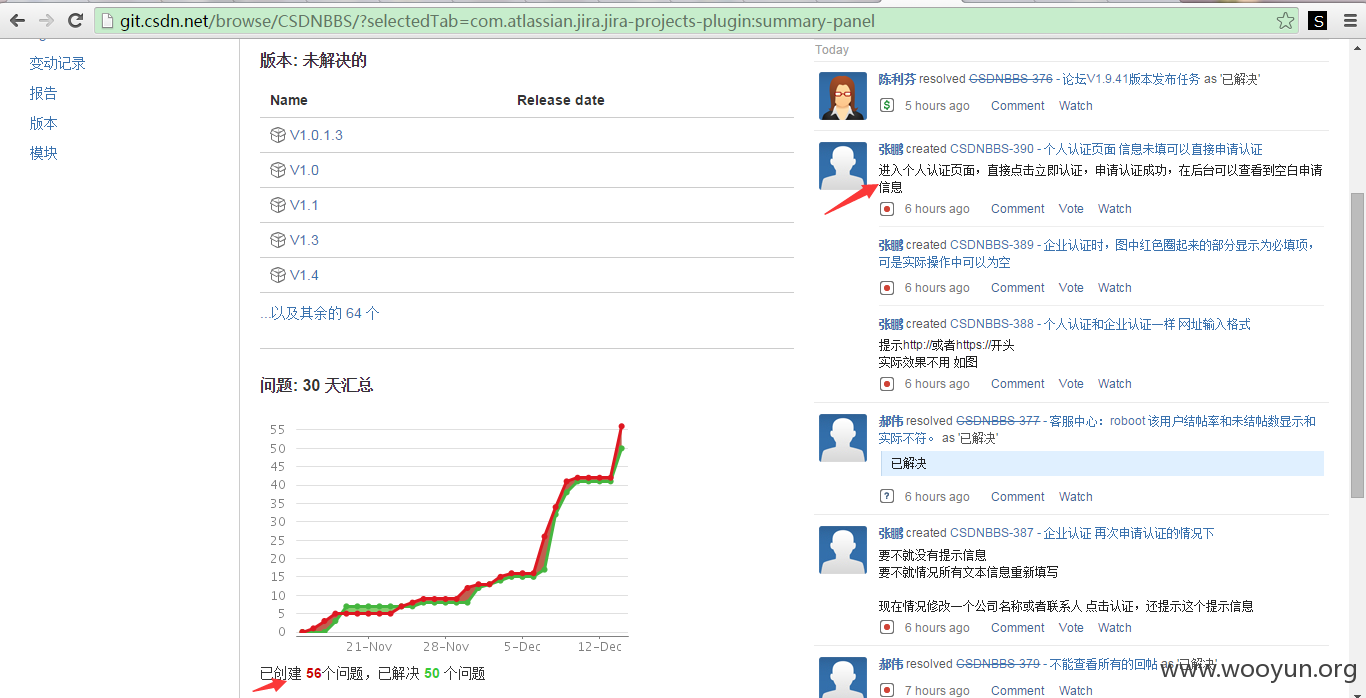Open version V1.0.1.3 package icon
The height and width of the screenshot is (698, 1366).
(278, 135)
